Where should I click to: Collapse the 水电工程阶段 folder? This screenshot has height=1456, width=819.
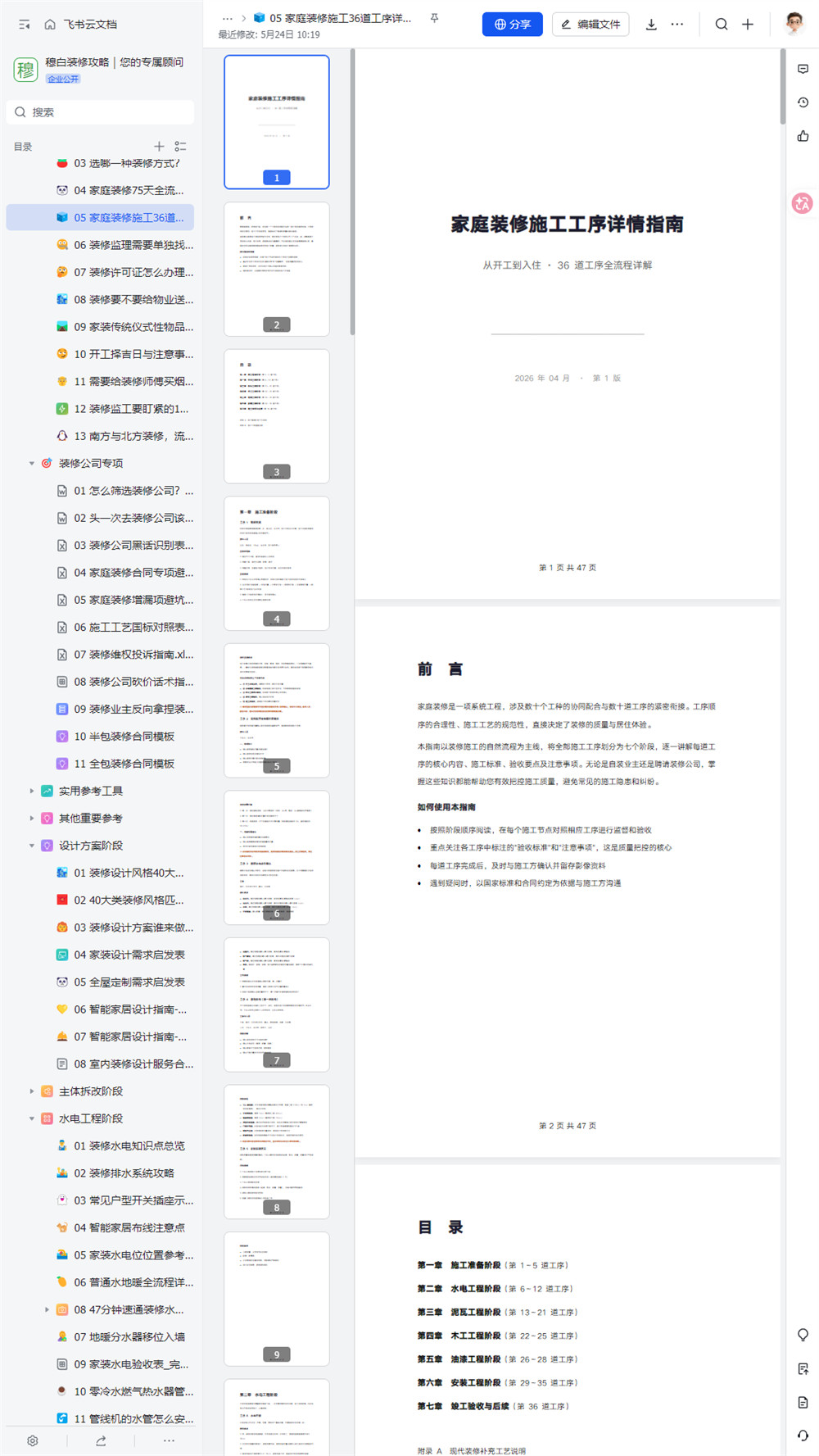(x=32, y=1118)
